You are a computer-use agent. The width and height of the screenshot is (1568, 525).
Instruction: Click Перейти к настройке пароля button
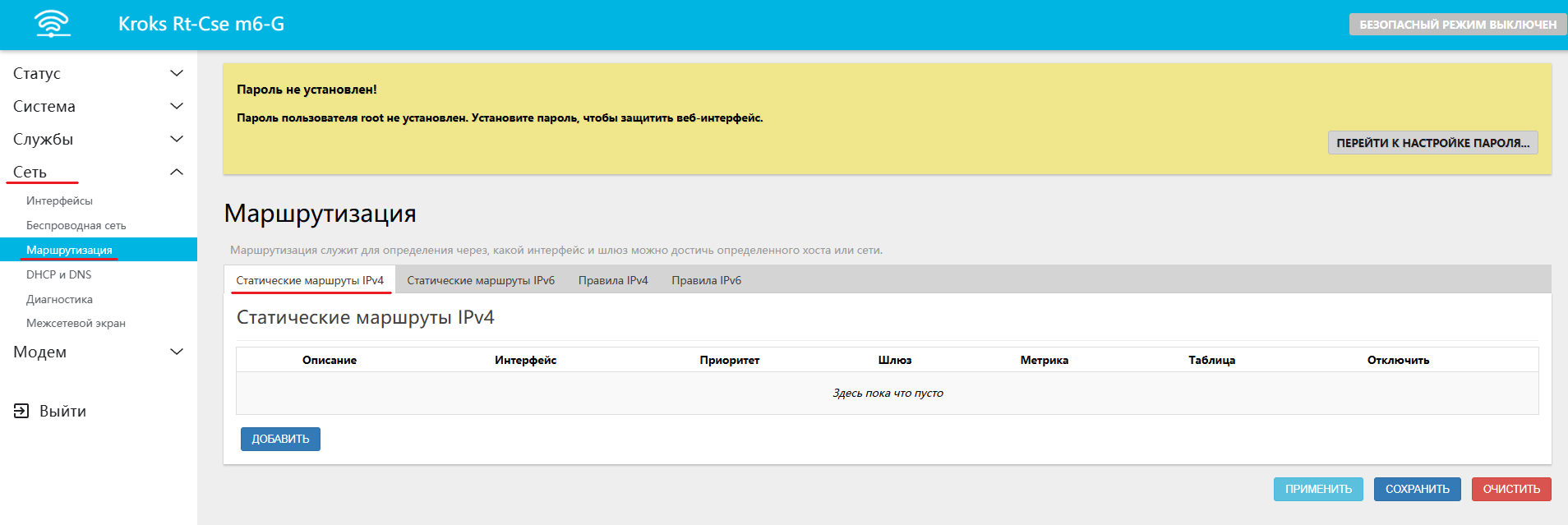pos(1432,143)
